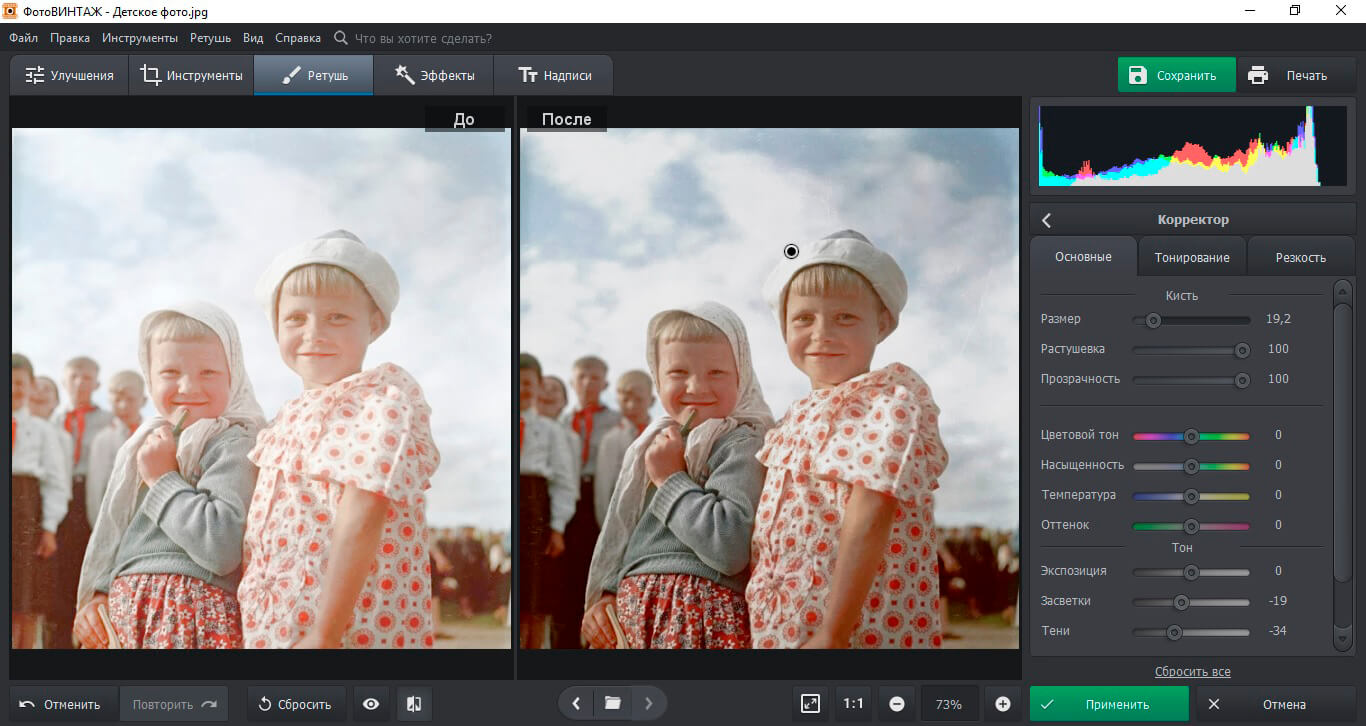This screenshot has width=1366, height=726.
Task: Select the Резкость tab
Action: pyautogui.click(x=1300, y=257)
